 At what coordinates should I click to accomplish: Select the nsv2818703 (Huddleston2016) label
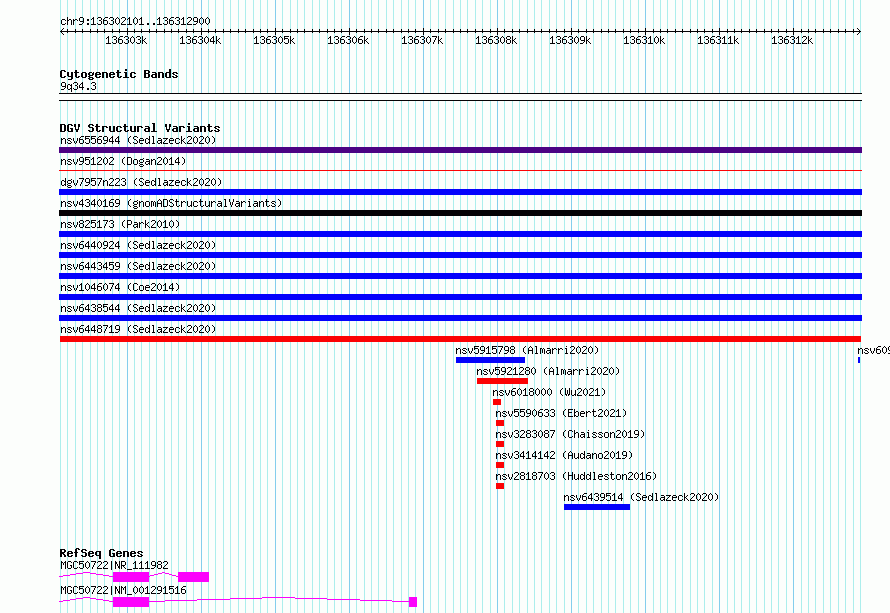click(576, 476)
